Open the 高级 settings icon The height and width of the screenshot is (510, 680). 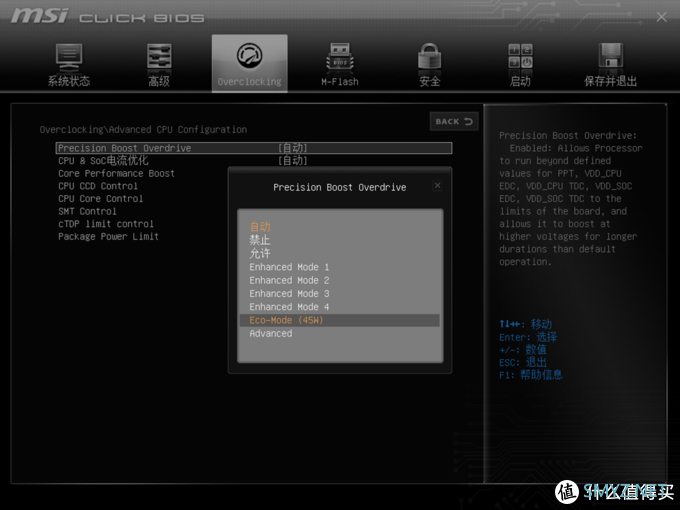pyautogui.click(x=159, y=56)
